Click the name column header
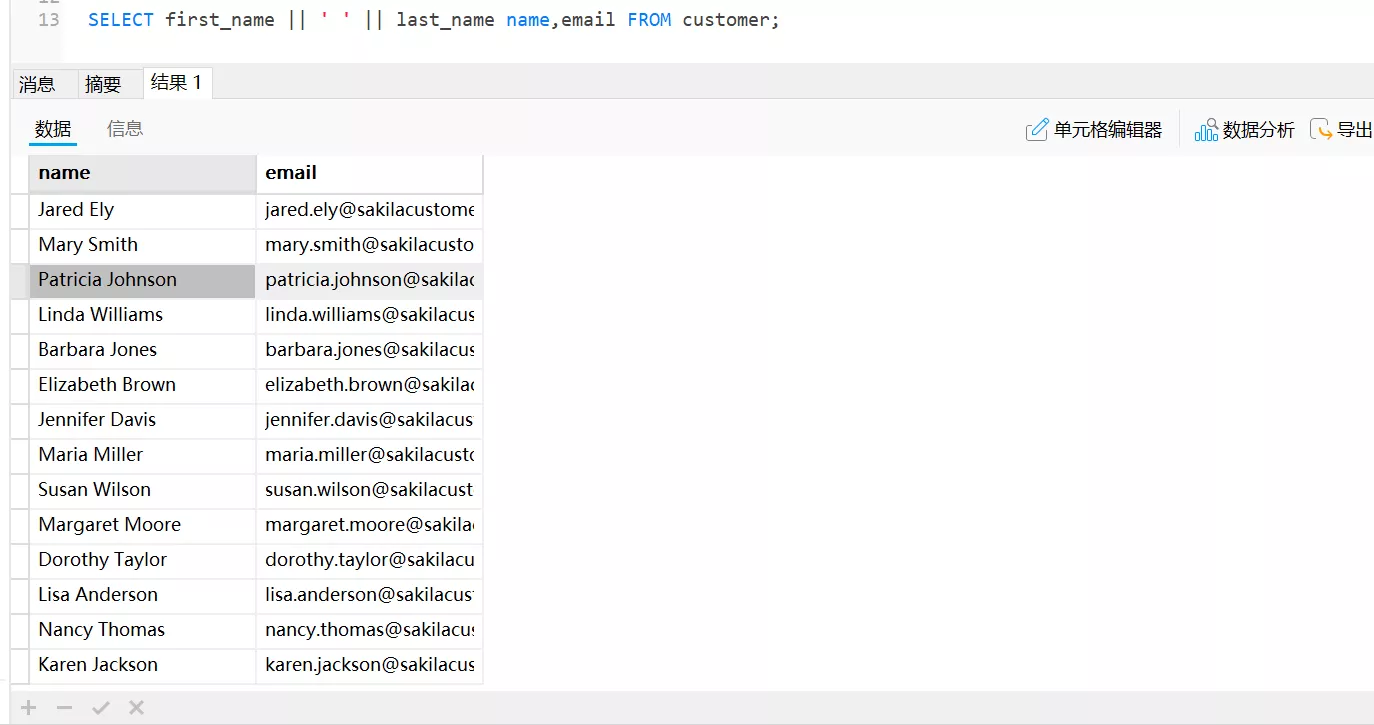This screenshot has width=1374, height=725. click(x=142, y=173)
